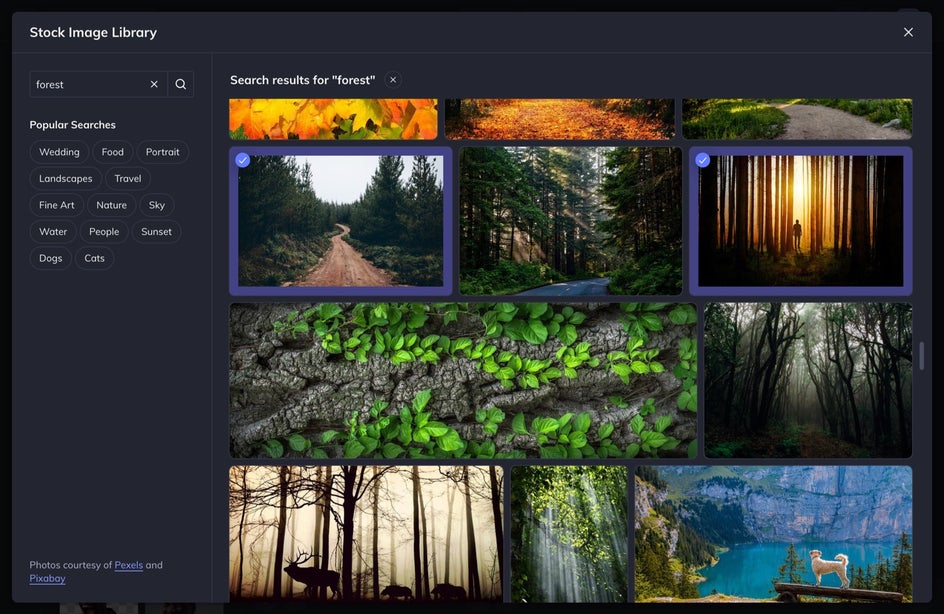Tap the Cats tag
Screen dimensions: 944x614
tap(95, 258)
